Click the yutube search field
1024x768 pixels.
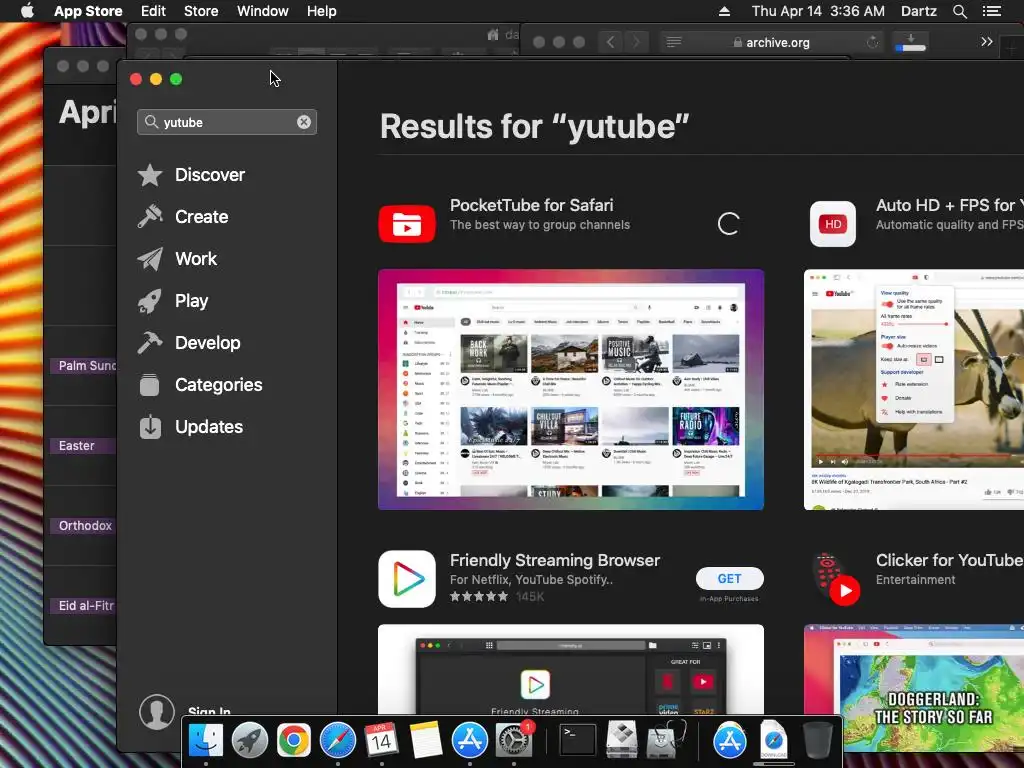[x=227, y=122]
